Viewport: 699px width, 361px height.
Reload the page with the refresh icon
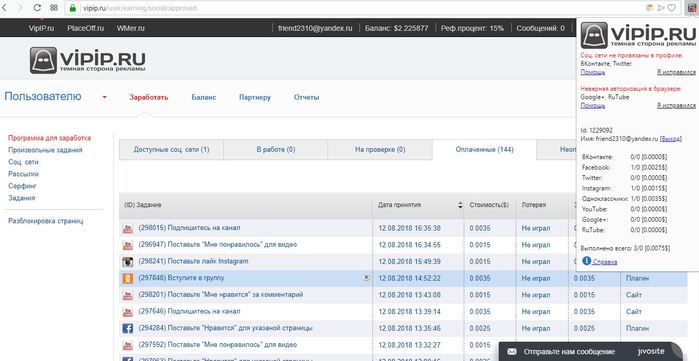[37, 8]
